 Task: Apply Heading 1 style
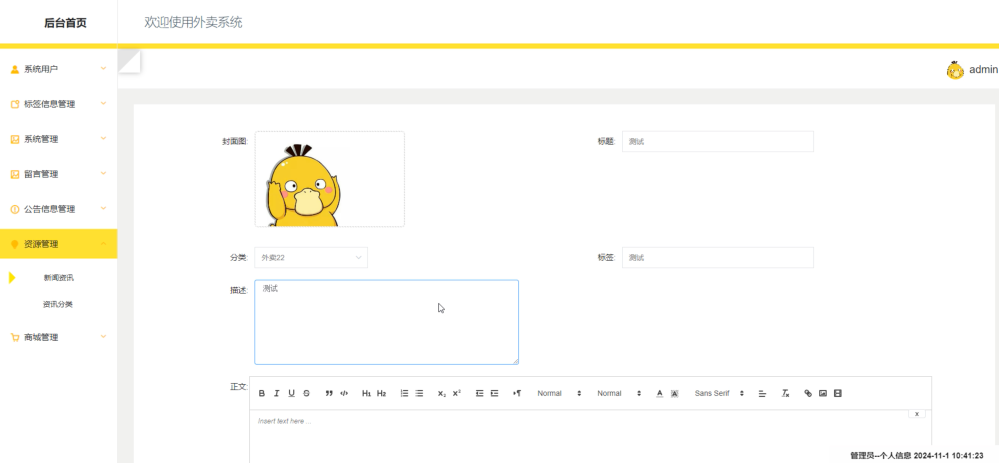[x=366, y=394]
